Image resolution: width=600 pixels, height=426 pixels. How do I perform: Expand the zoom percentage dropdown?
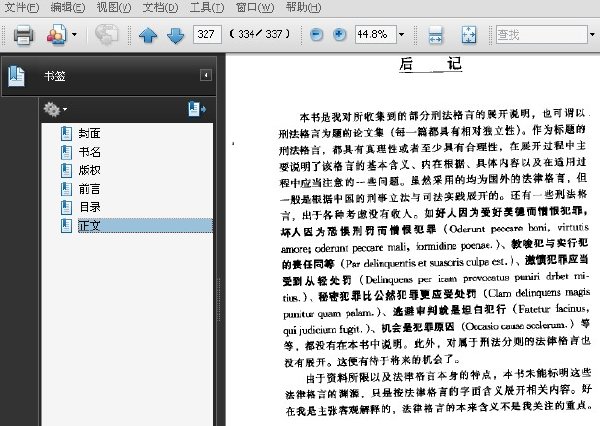[401, 34]
